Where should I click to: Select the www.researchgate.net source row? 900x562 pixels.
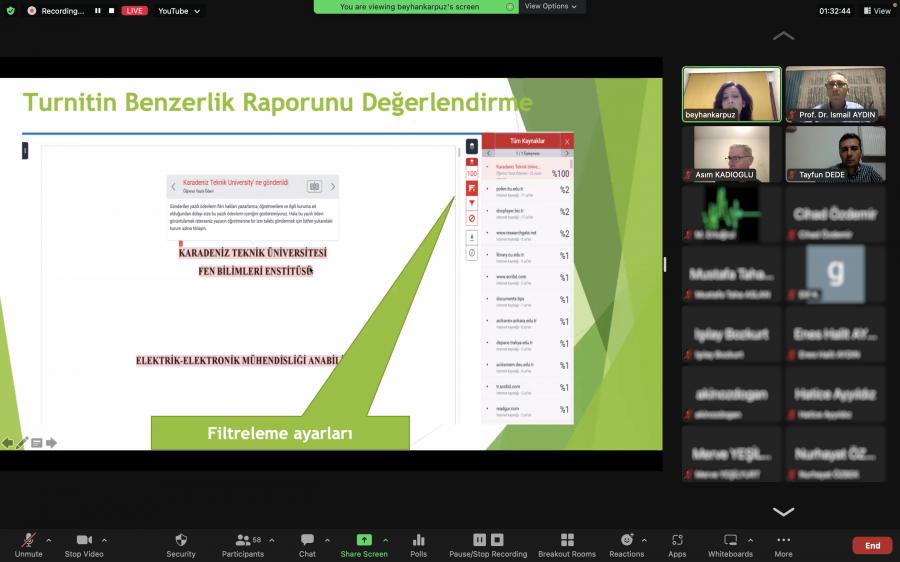pyautogui.click(x=527, y=235)
